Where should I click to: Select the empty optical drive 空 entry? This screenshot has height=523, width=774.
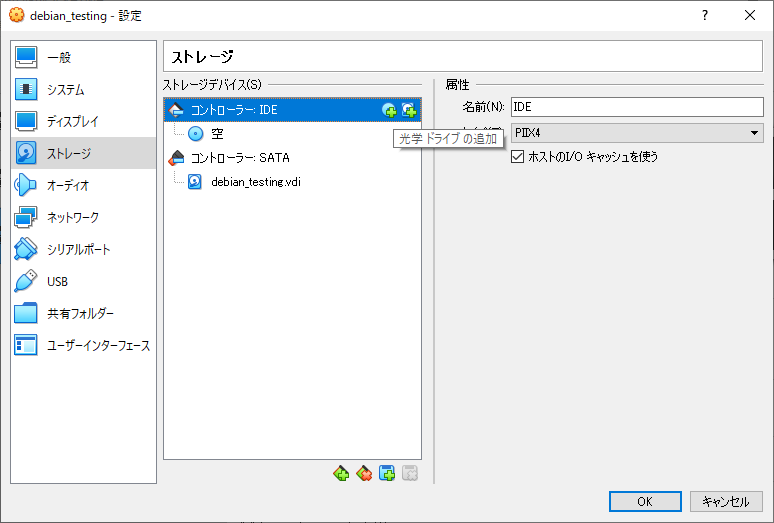pos(292,134)
